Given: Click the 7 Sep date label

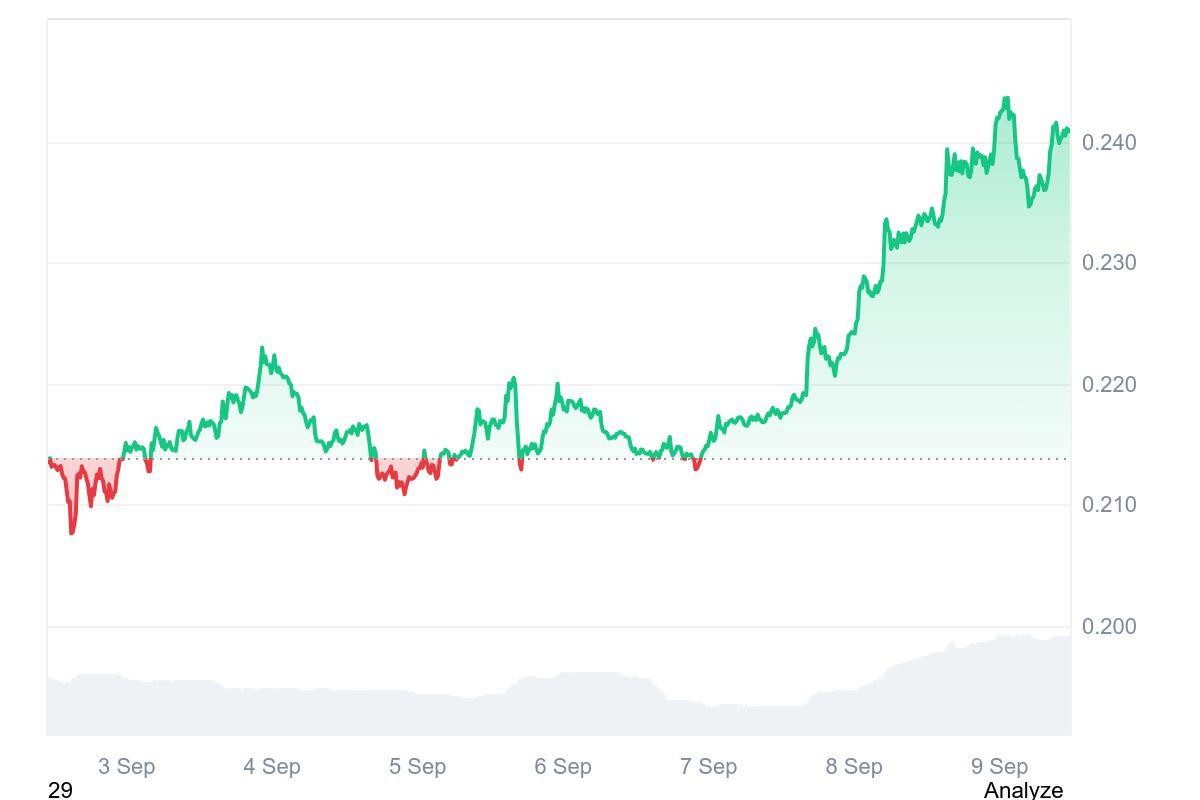Looking at the screenshot, I should (708, 766).
